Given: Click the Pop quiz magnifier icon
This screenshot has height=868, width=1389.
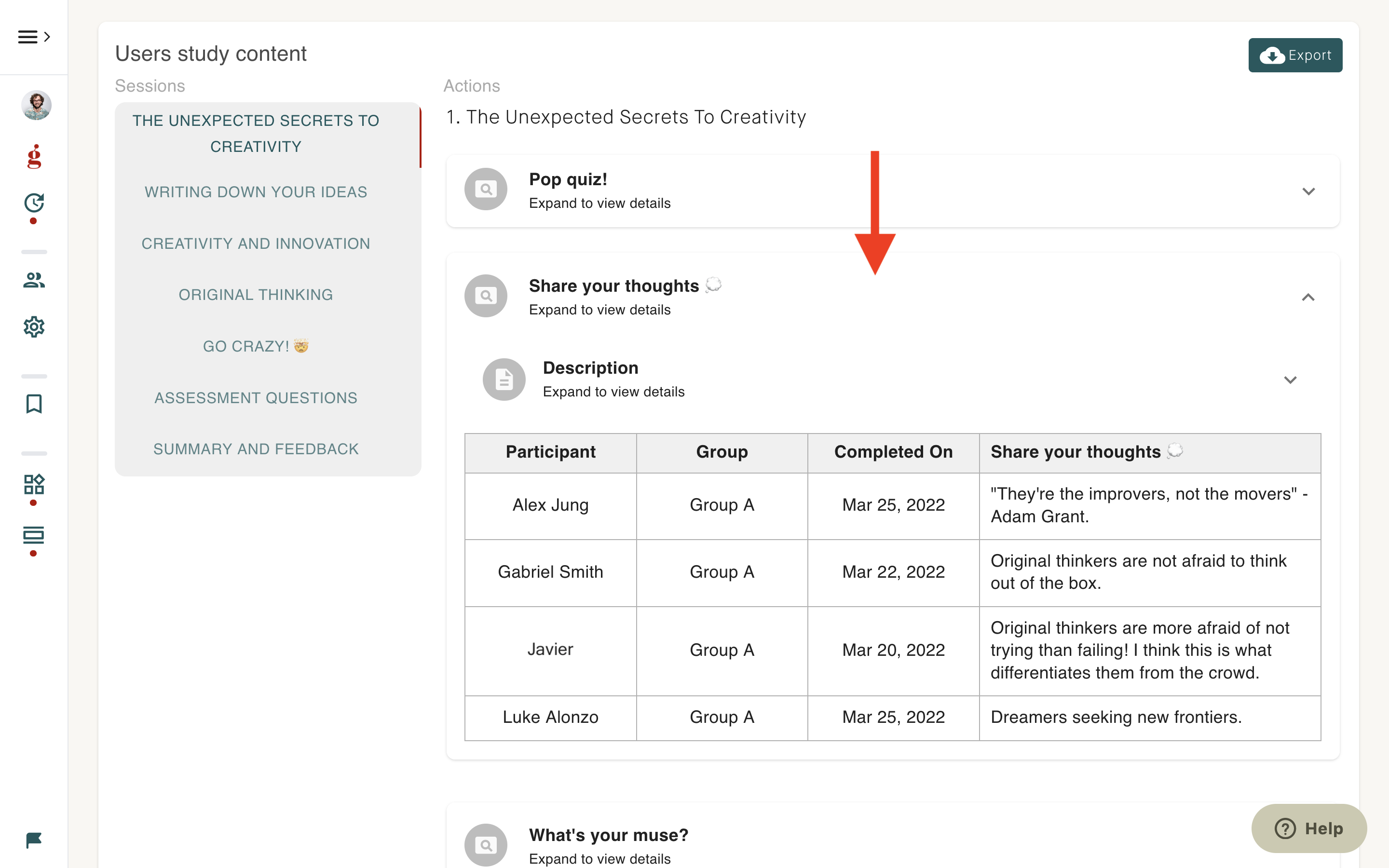Looking at the screenshot, I should pos(486,189).
